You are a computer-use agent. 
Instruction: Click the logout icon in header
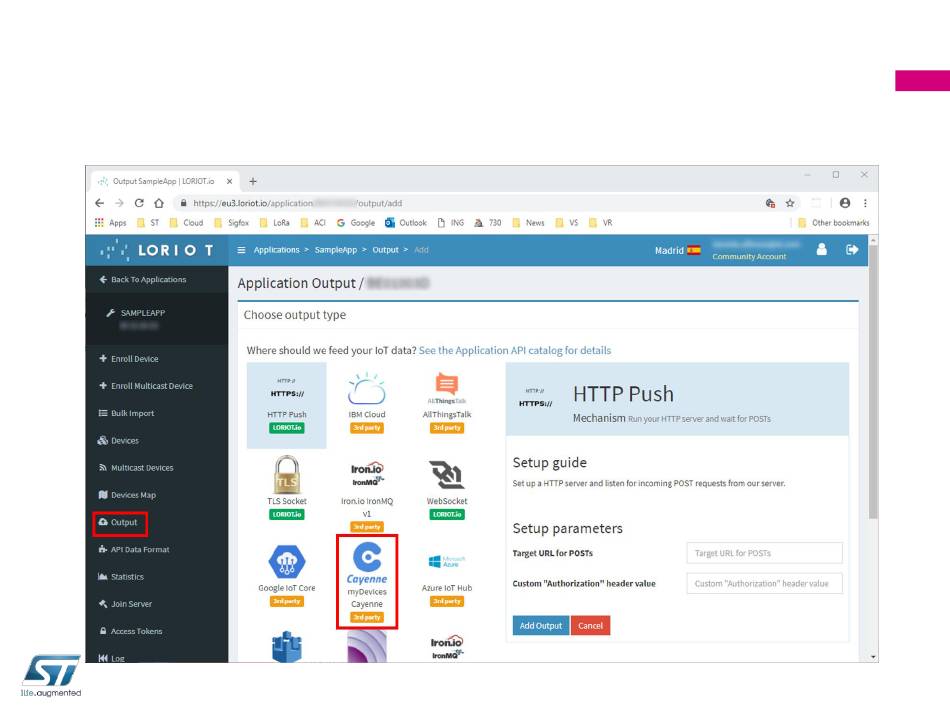[852, 249]
